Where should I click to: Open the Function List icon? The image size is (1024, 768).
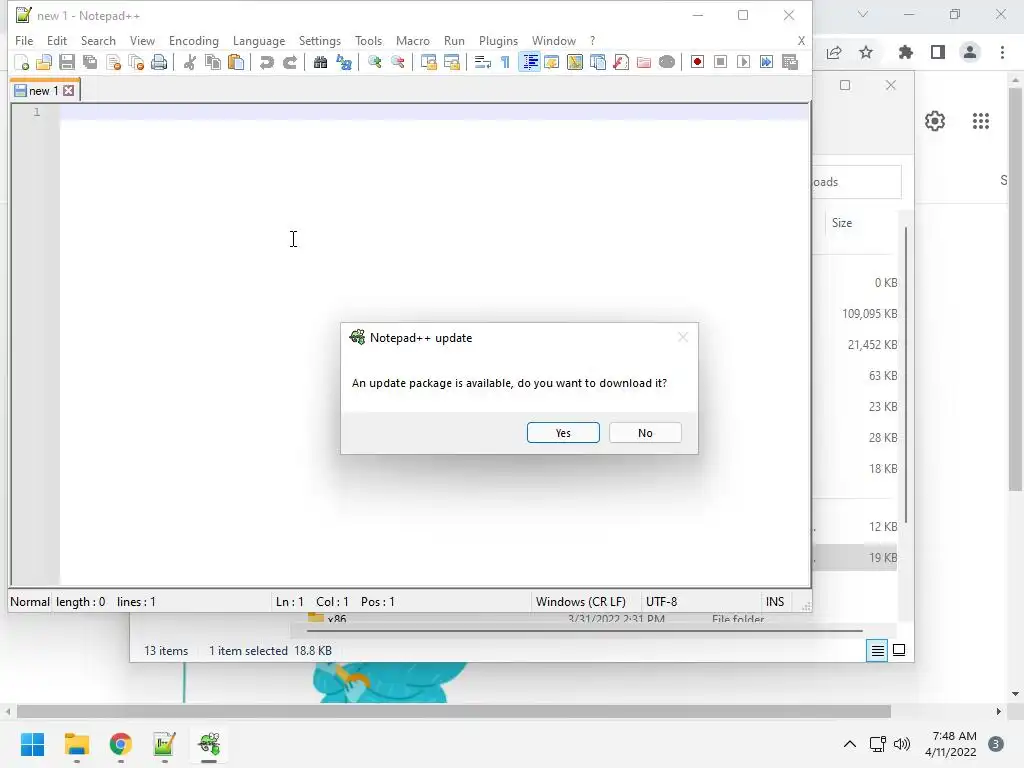click(x=621, y=62)
